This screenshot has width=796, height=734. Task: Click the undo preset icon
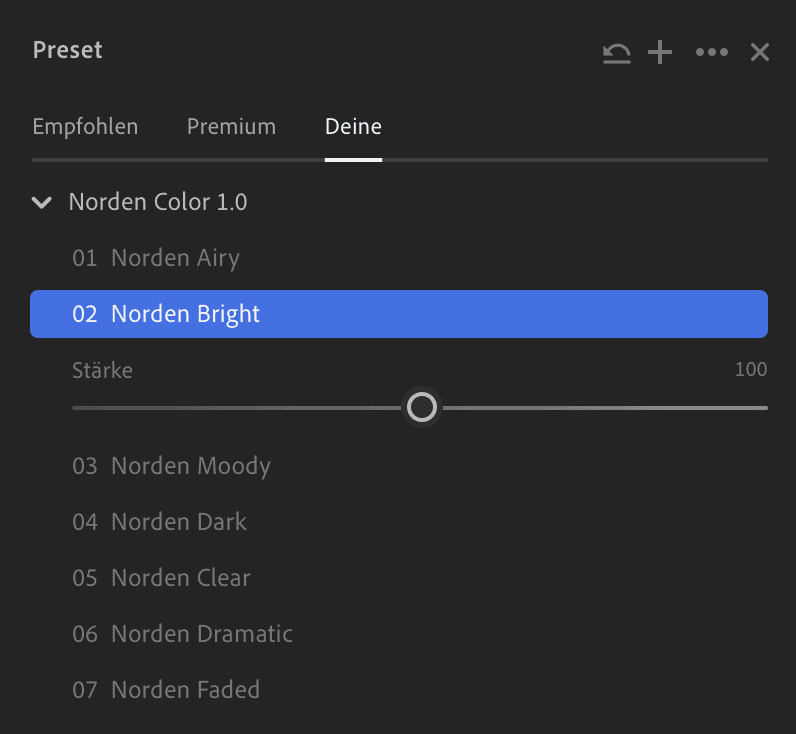(x=616, y=52)
